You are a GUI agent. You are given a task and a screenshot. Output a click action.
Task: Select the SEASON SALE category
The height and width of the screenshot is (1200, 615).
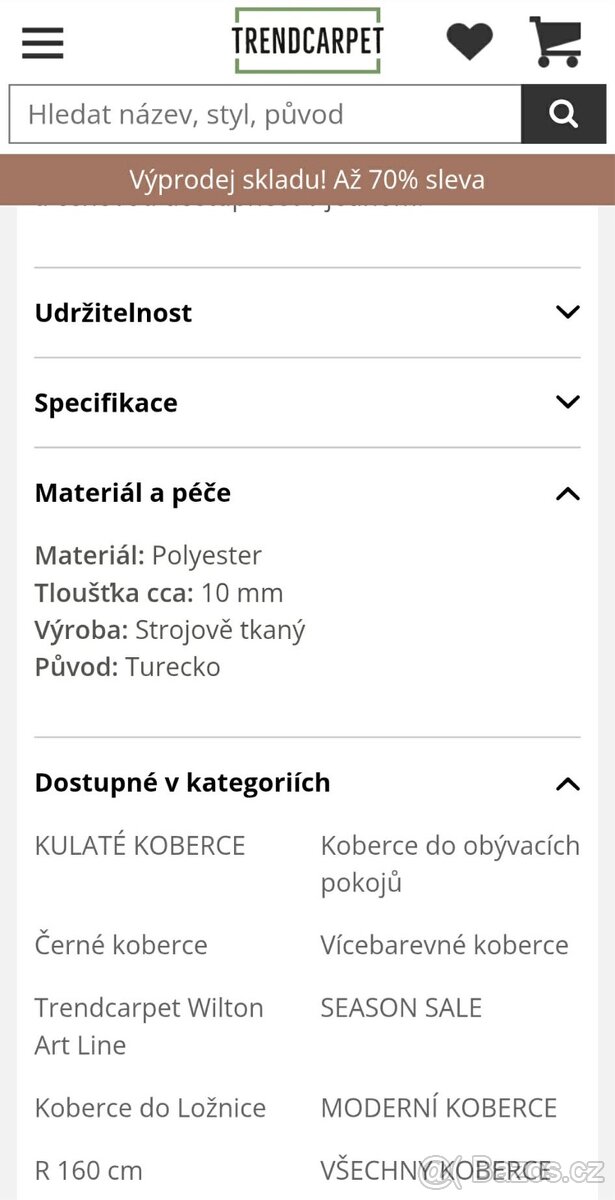401,1008
